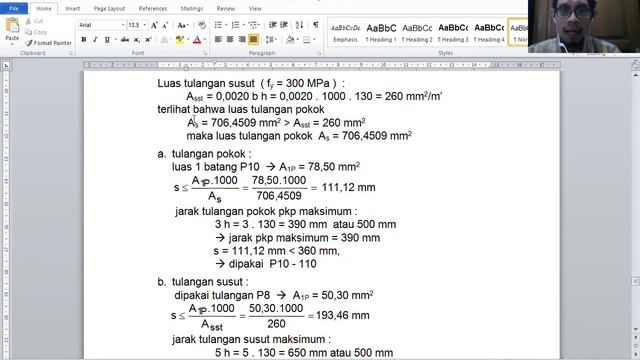This screenshot has width=640, height=360.
Task: Toggle italic formatting
Action: tap(95, 40)
